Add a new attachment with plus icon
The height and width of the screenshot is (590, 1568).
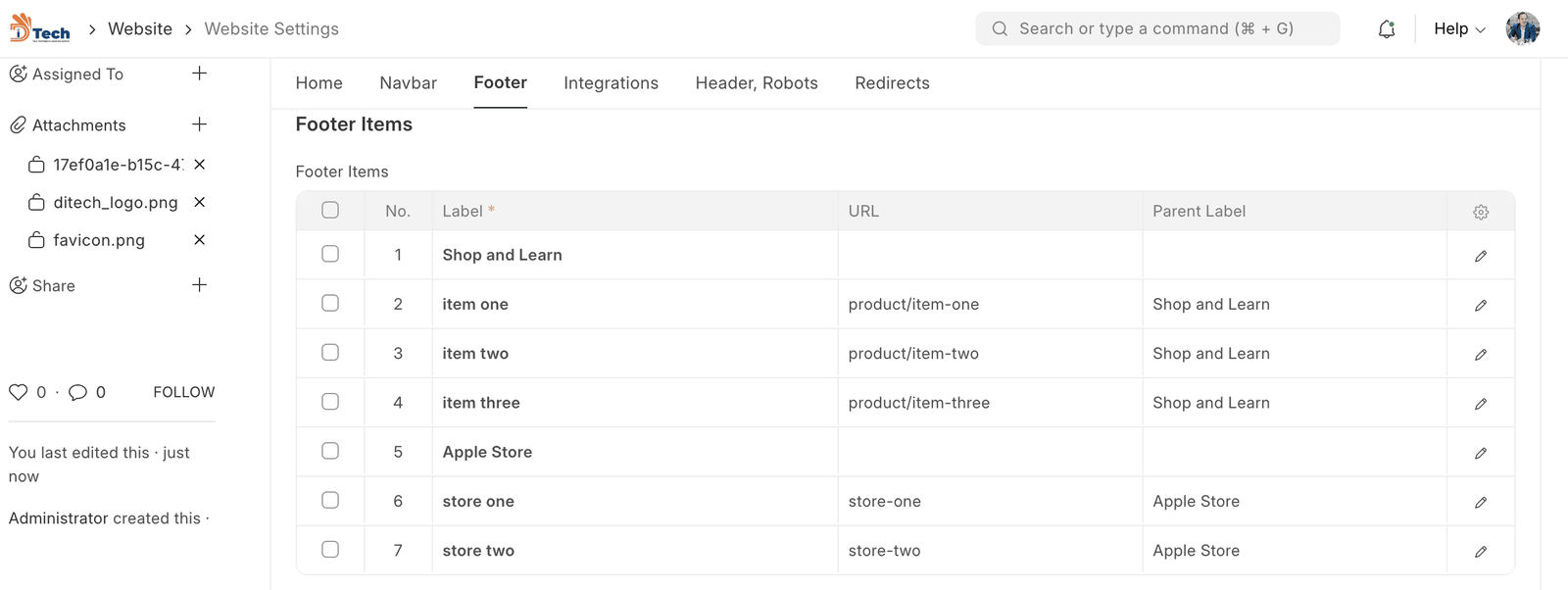pos(199,124)
